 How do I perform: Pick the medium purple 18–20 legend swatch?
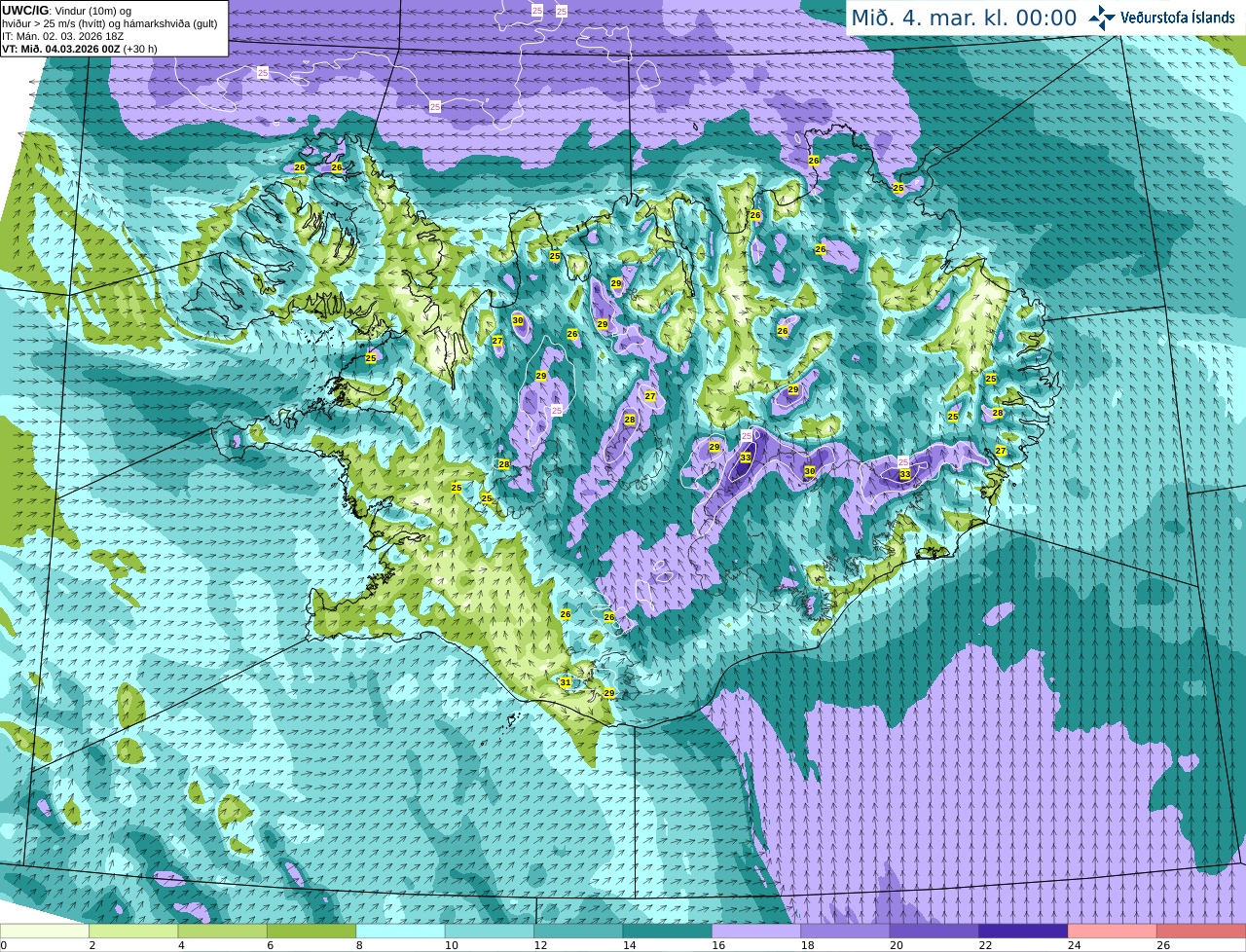(845, 932)
